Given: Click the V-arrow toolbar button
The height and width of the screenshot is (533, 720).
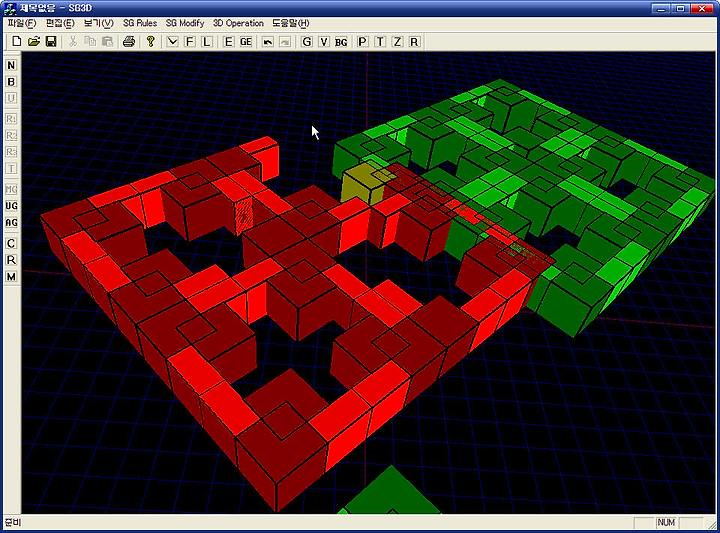Looking at the screenshot, I should click(x=172, y=42).
